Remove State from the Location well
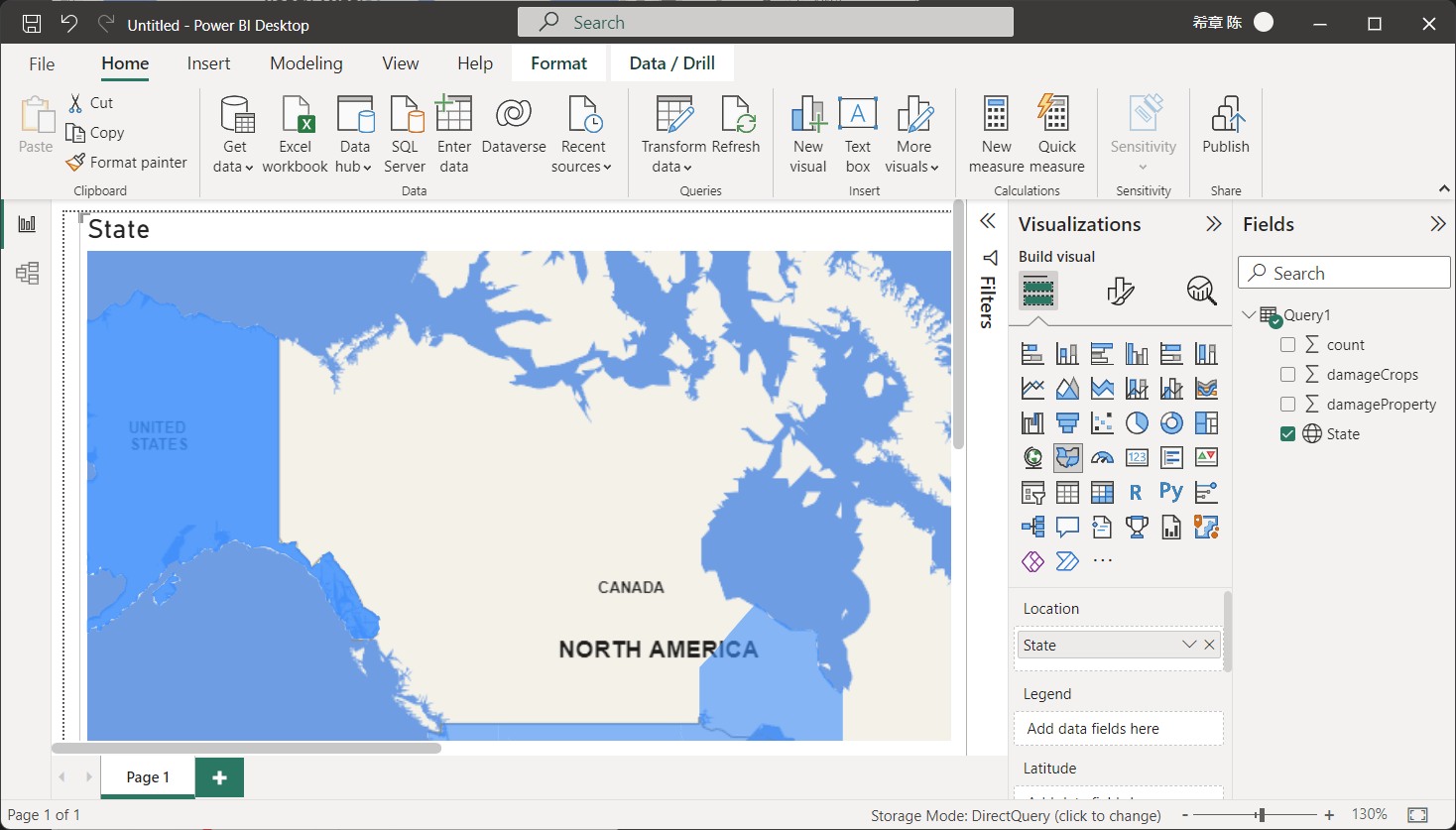The height and width of the screenshot is (830, 1456). pyautogui.click(x=1209, y=645)
